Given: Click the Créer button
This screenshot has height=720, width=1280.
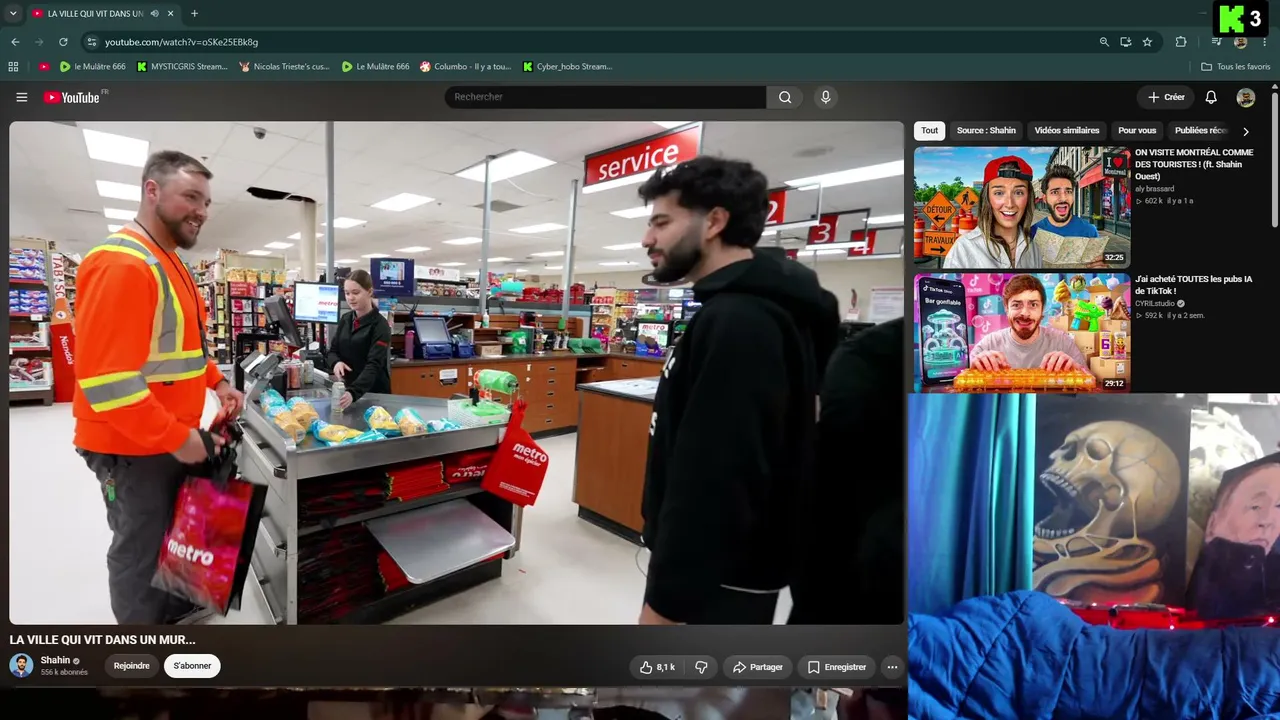Looking at the screenshot, I should (x=1166, y=97).
